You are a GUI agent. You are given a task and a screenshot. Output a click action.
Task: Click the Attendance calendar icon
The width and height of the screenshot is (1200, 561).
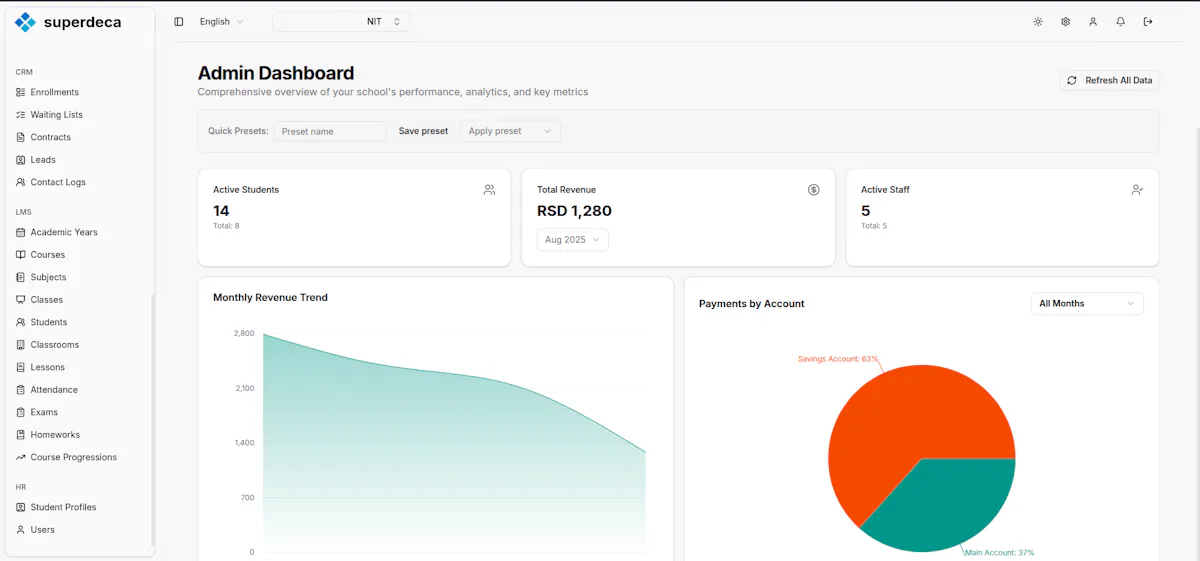click(x=21, y=390)
